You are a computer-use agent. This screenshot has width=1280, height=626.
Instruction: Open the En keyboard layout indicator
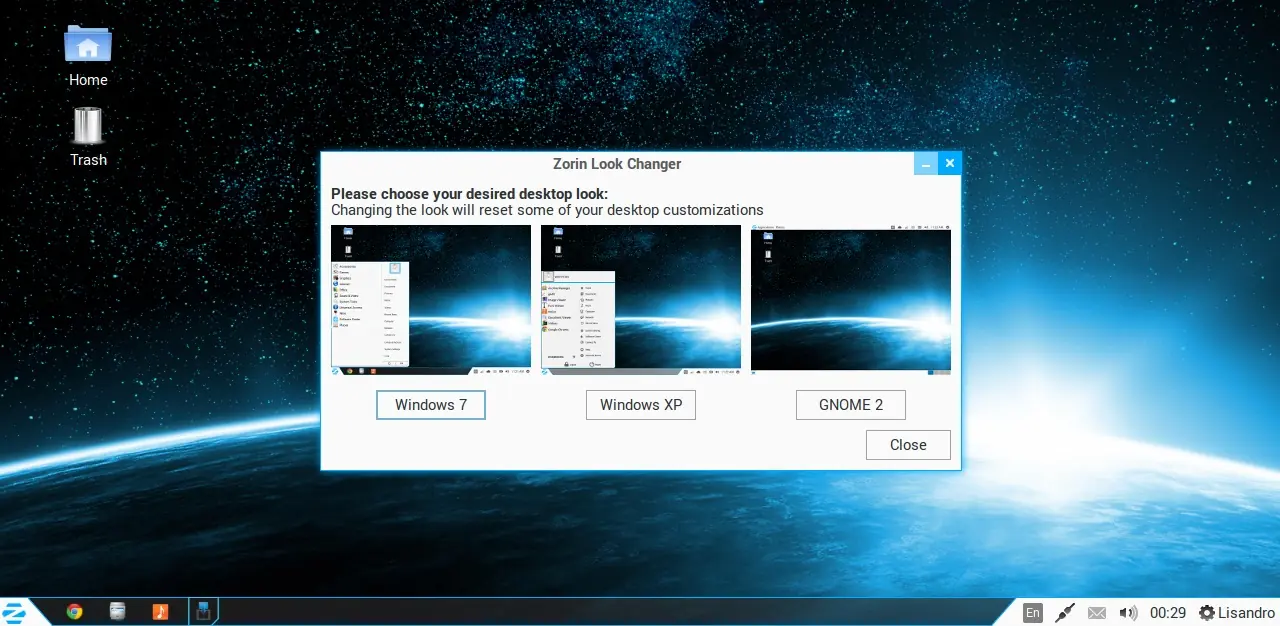tap(1033, 613)
